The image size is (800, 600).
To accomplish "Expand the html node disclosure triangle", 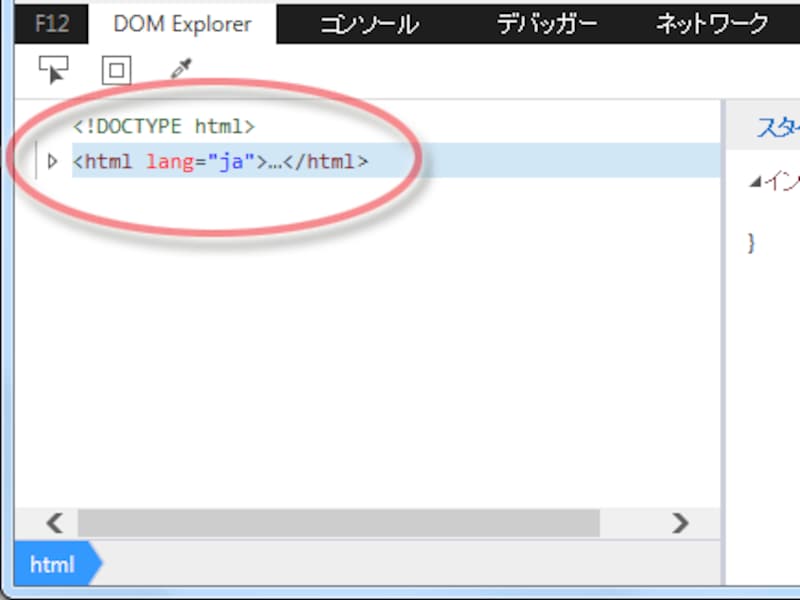I will pos(53,161).
